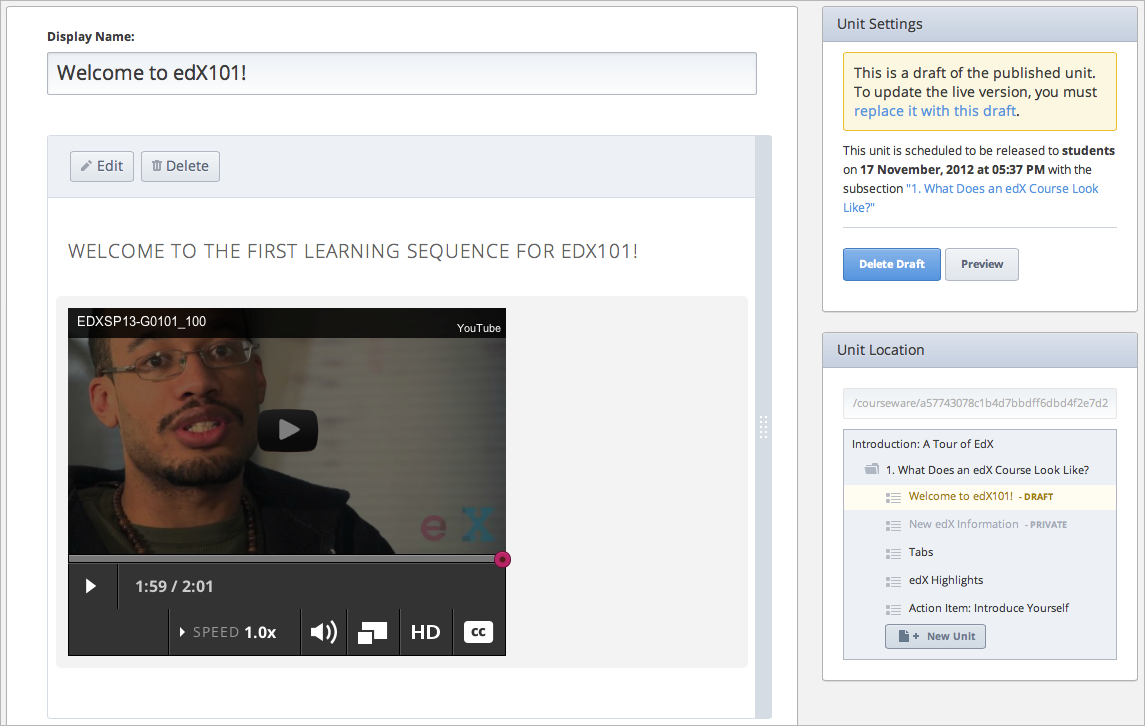Toggle fullscreen mode on the video player
The width and height of the screenshot is (1145, 726).
(x=372, y=632)
